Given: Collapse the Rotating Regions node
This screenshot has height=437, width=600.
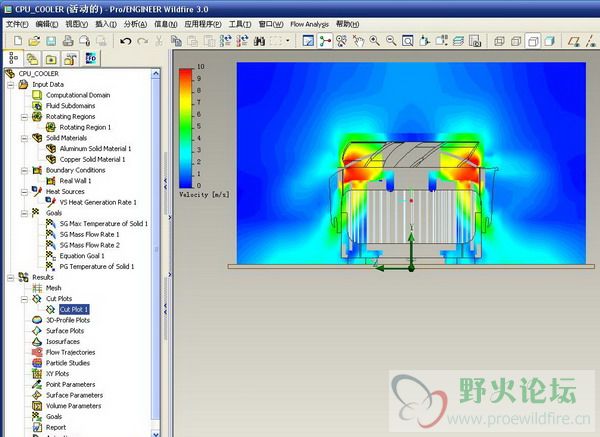Looking at the screenshot, I should [24, 117].
